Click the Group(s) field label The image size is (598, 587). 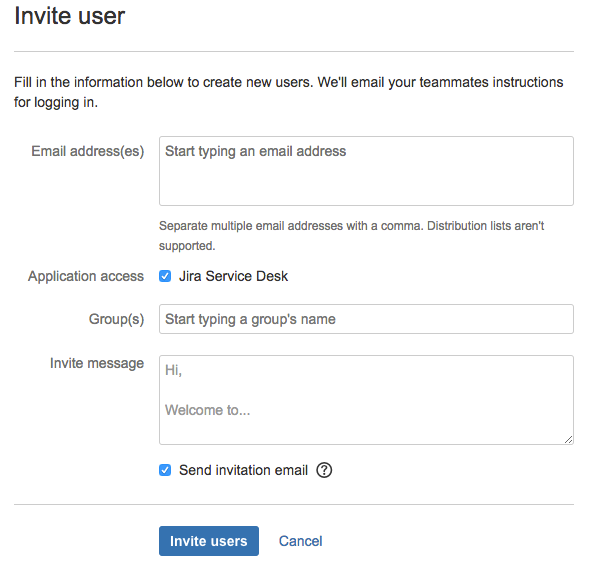116,319
